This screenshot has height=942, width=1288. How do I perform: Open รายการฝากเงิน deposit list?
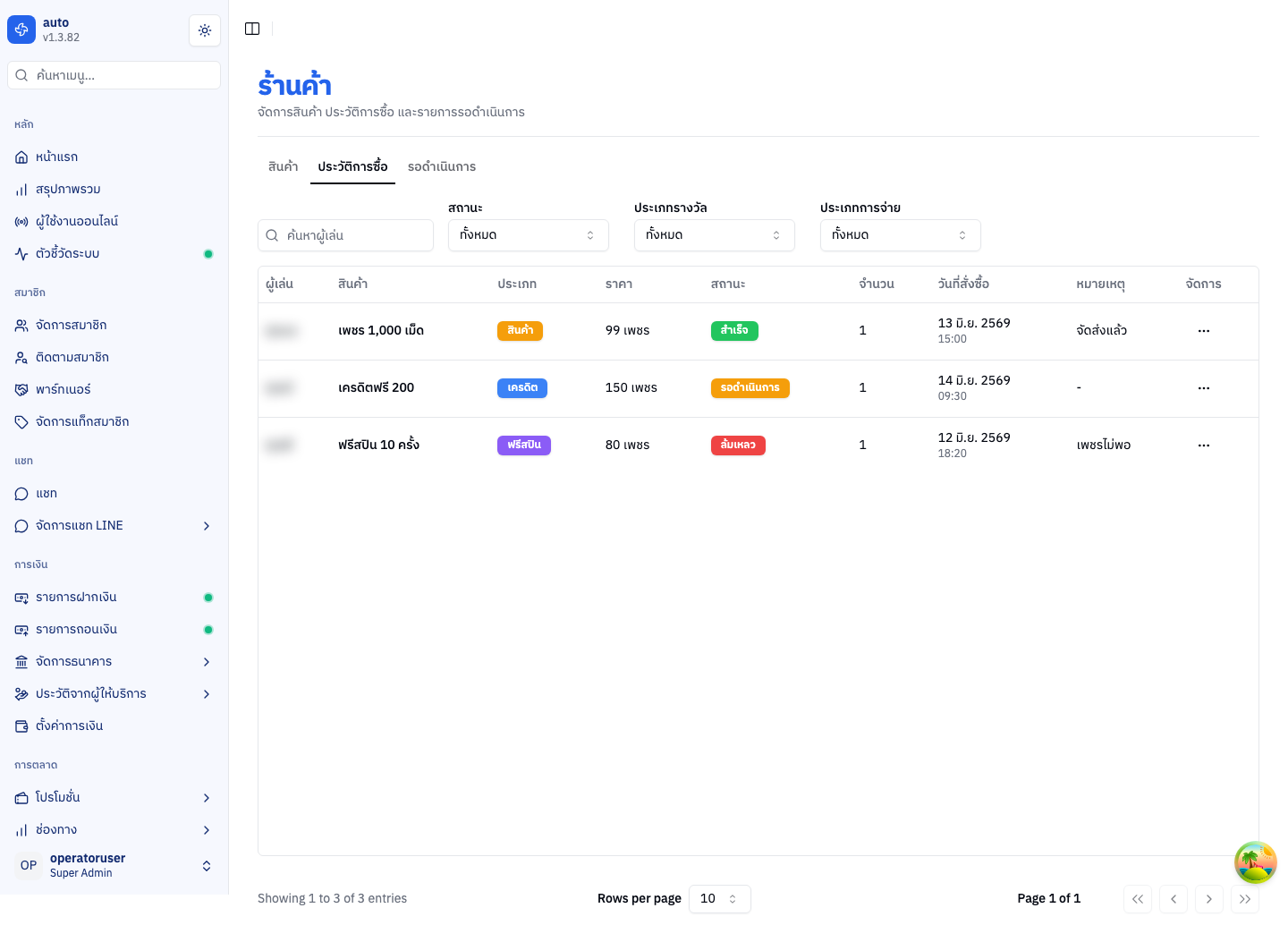pos(114,597)
